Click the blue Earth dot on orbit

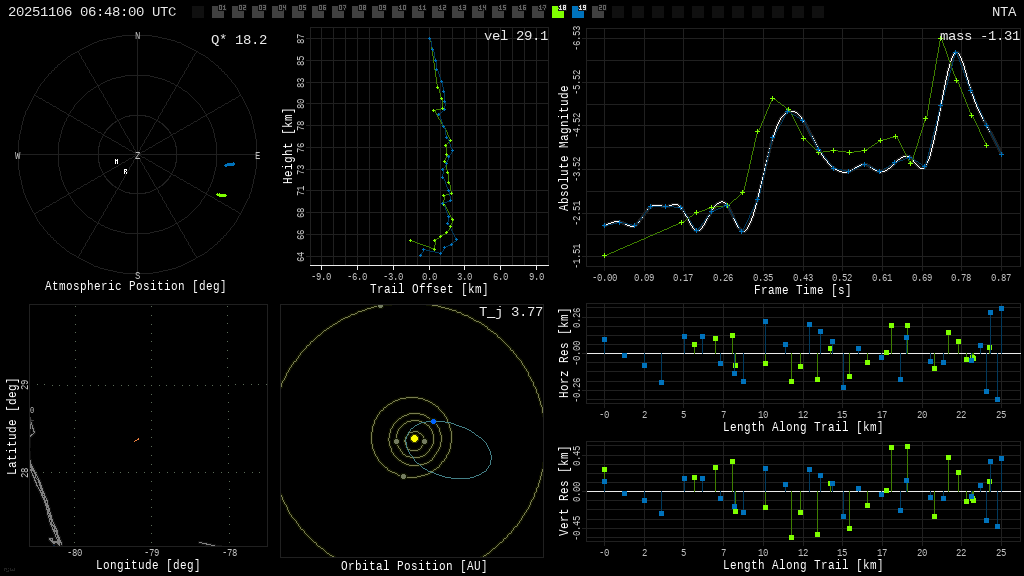pos(433,422)
